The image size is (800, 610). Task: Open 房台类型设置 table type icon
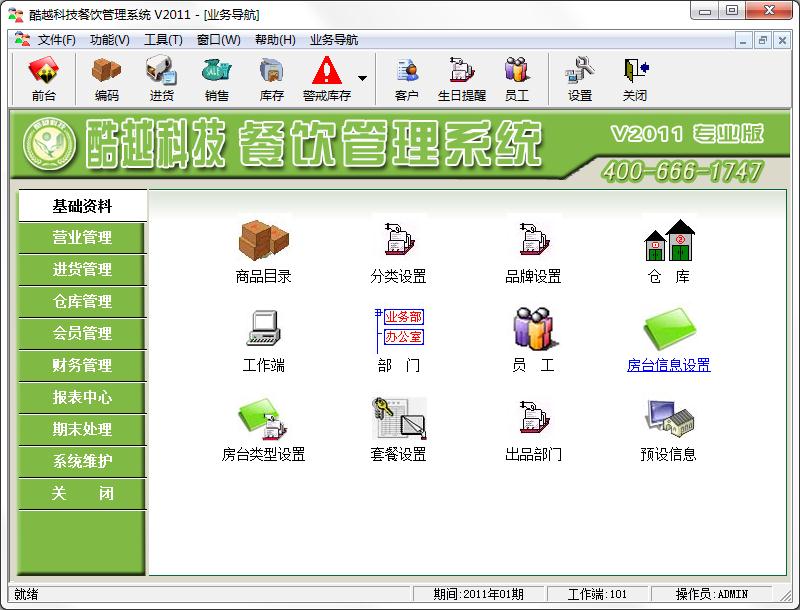pyautogui.click(x=263, y=418)
